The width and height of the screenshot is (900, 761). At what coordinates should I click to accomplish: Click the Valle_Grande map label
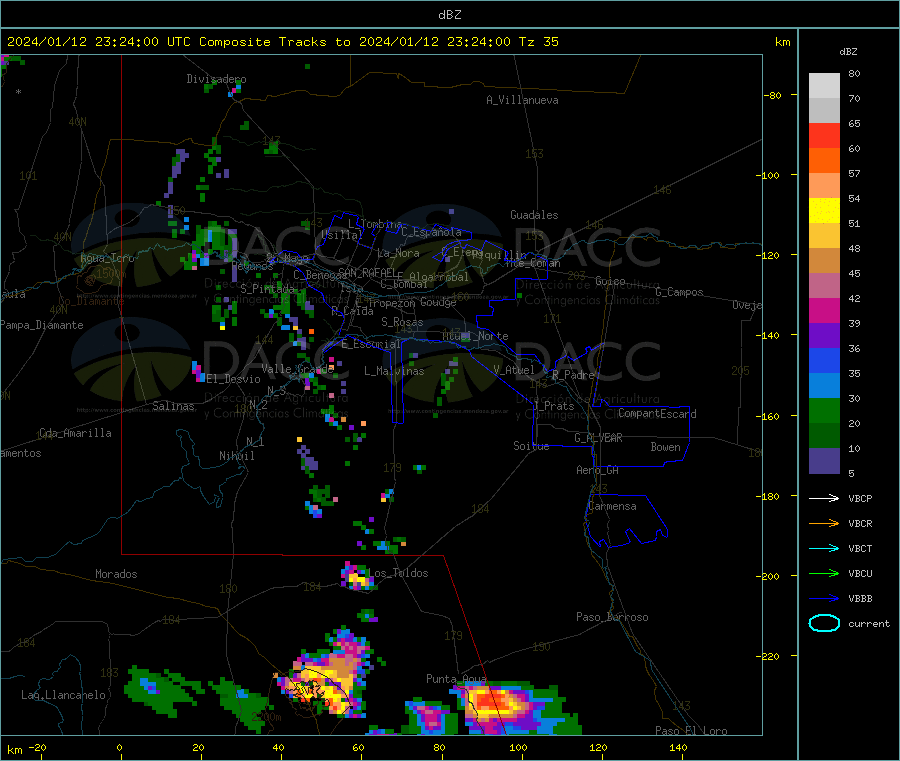coord(297,368)
